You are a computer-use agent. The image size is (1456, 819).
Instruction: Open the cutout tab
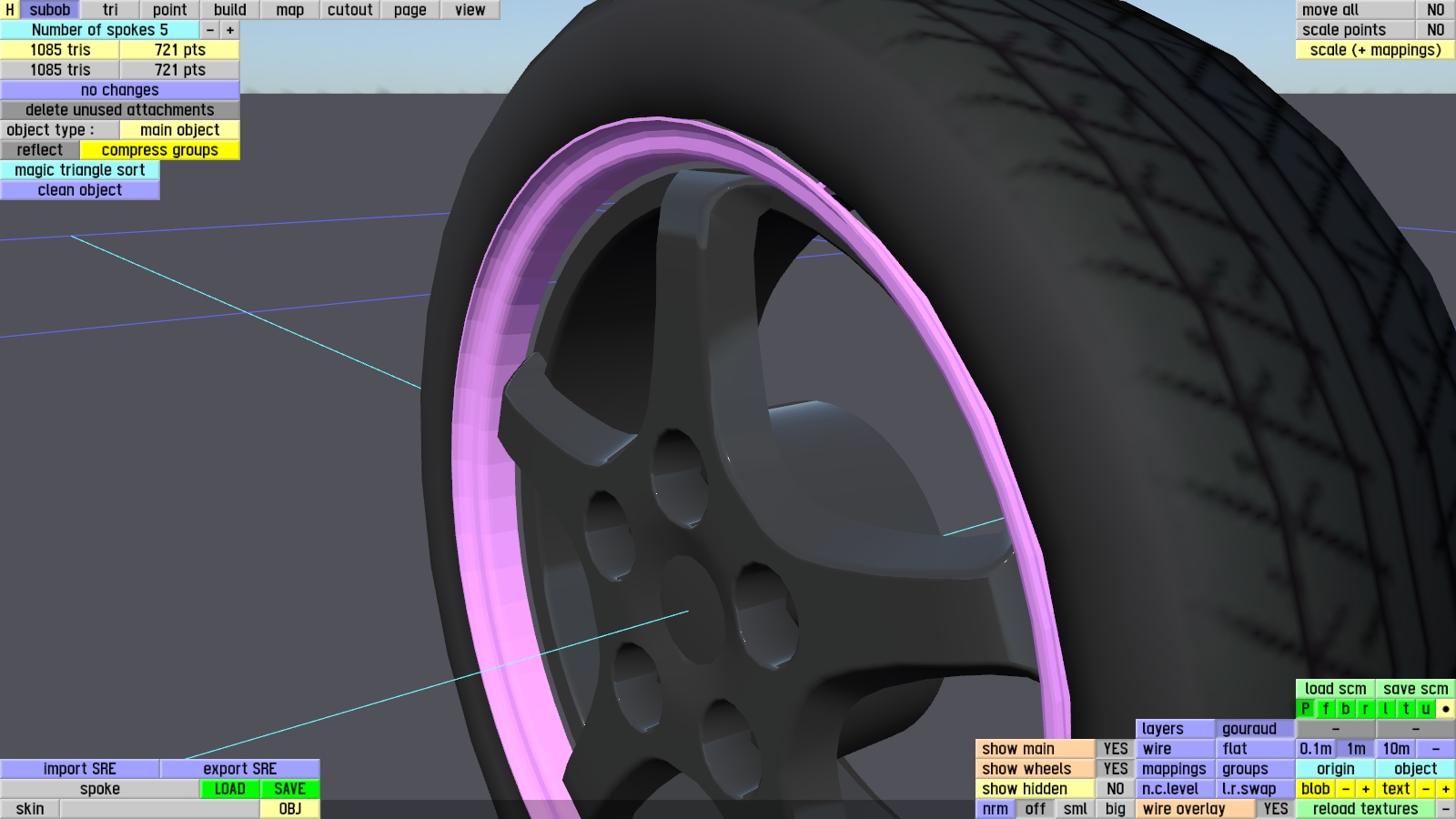350,10
